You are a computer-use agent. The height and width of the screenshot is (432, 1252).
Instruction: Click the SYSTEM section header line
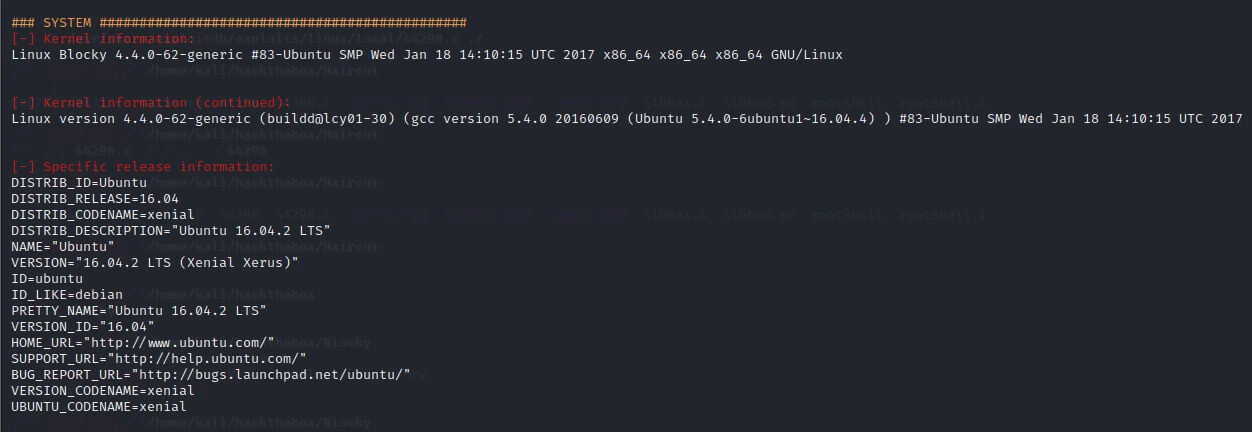[238, 22]
